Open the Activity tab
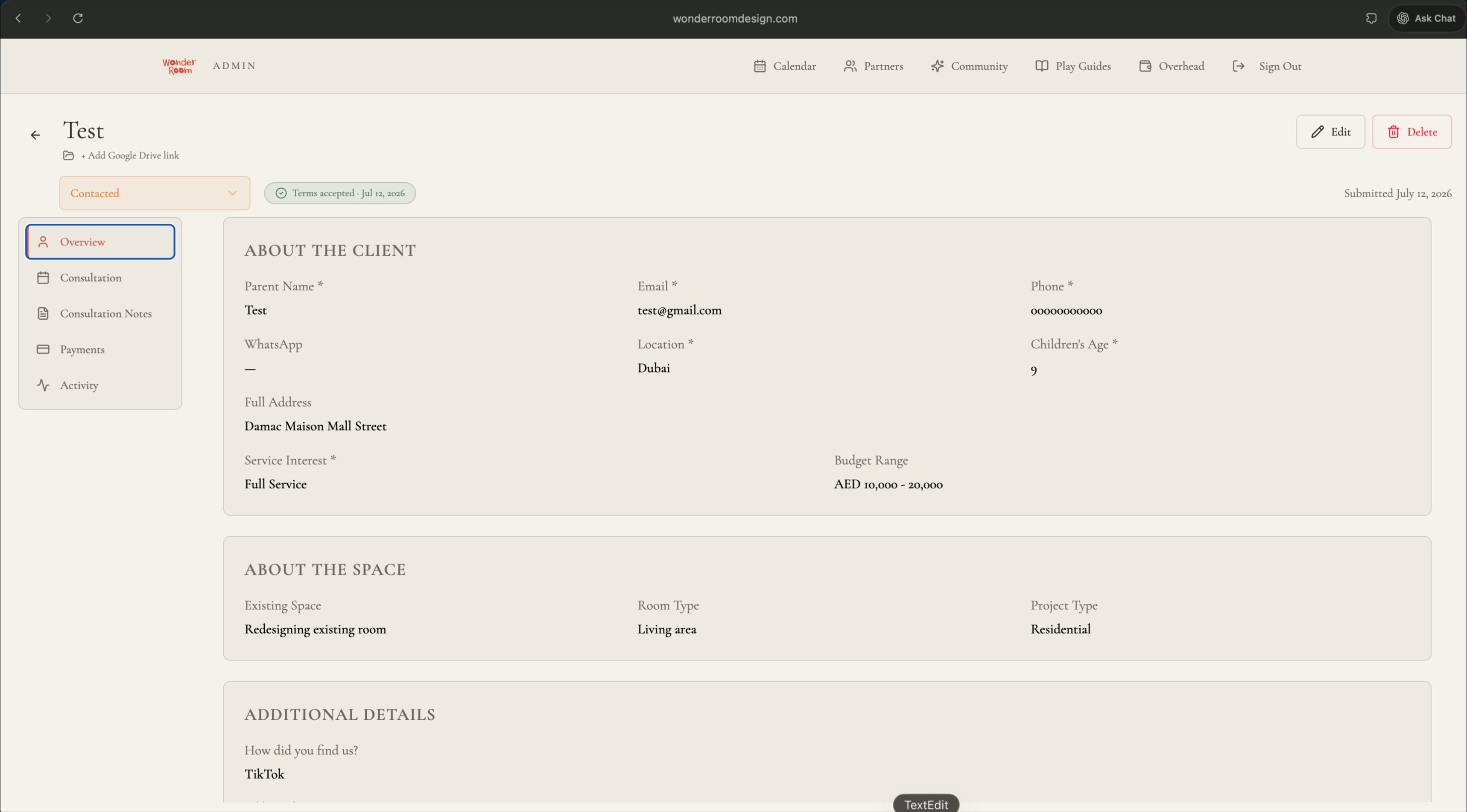Image resolution: width=1467 pixels, height=812 pixels. tap(100, 386)
